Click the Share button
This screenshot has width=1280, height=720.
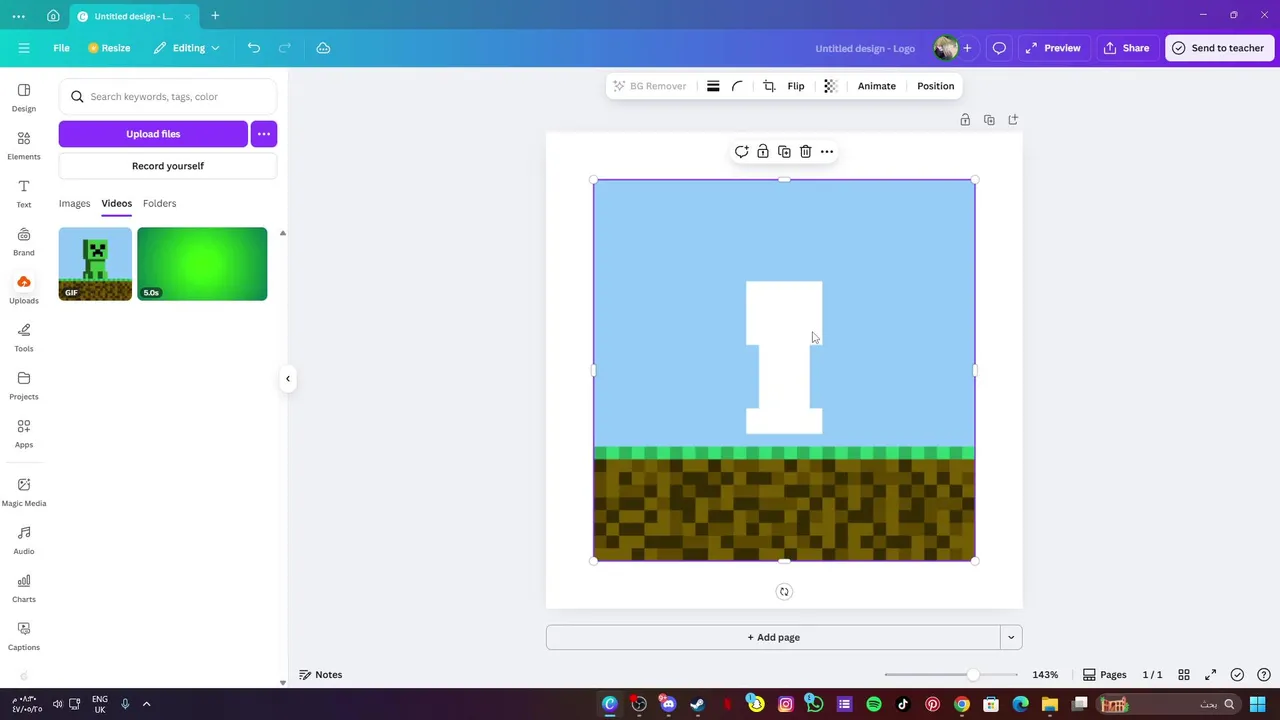click(x=1126, y=48)
